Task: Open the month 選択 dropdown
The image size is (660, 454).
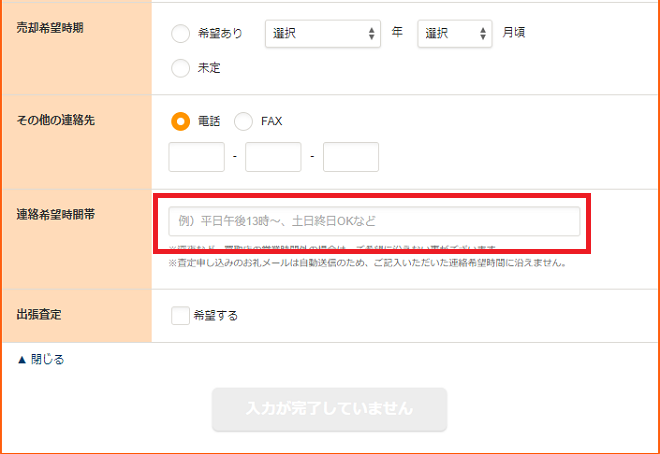Action: (454, 34)
